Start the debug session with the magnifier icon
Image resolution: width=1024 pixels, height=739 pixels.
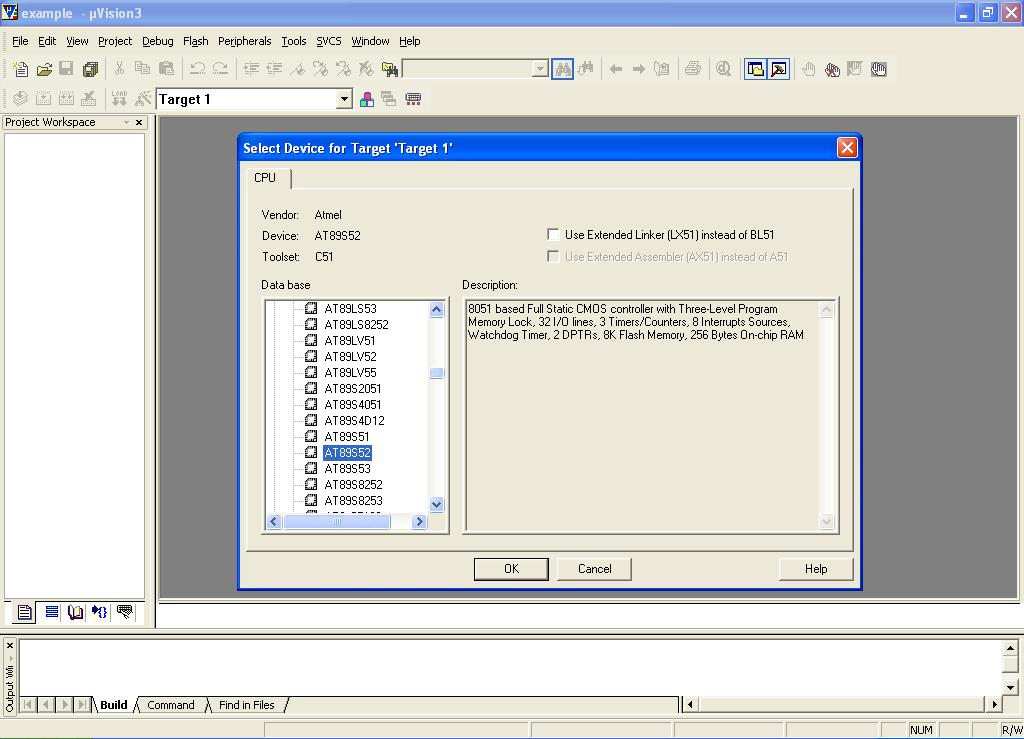723,69
